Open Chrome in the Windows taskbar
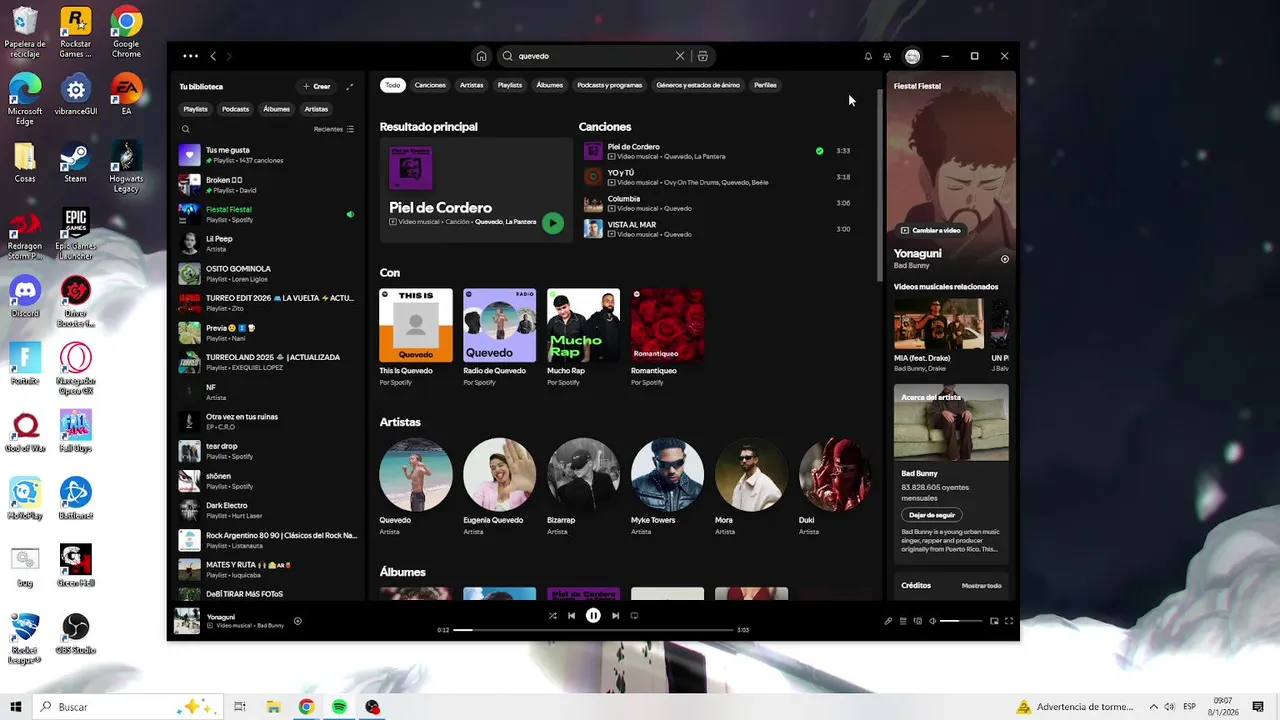Image resolution: width=1280 pixels, height=720 pixels. click(x=306, y=707)
